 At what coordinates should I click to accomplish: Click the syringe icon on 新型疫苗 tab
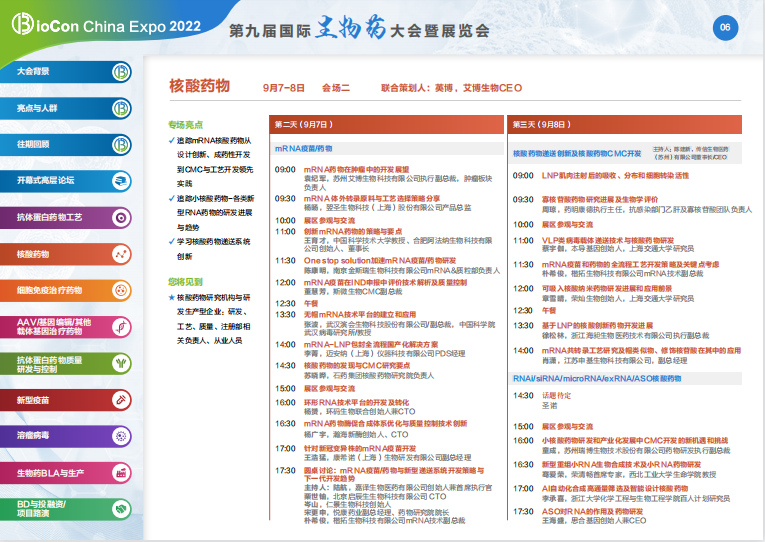tap(121, 400)
